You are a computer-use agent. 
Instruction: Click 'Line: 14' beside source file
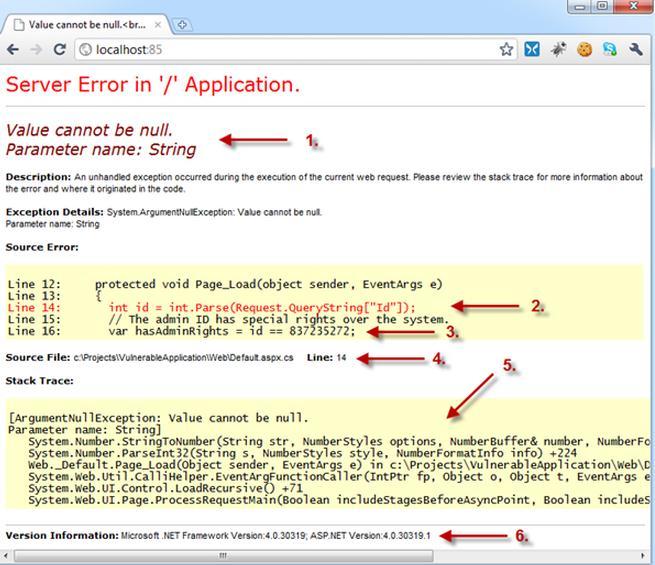click(327, 357)
